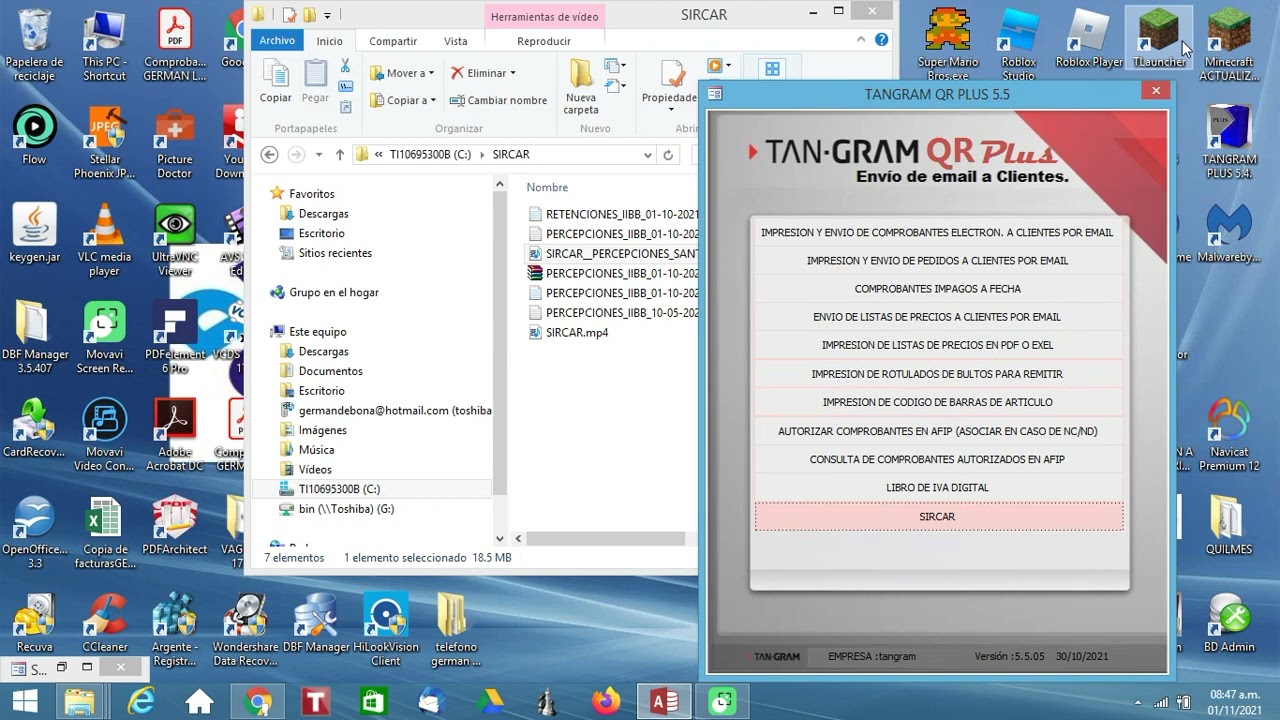The height and width of the screenshot is (720, 1280).
Task: Click the Nueva carpeta icon
Action: (581, 87)
